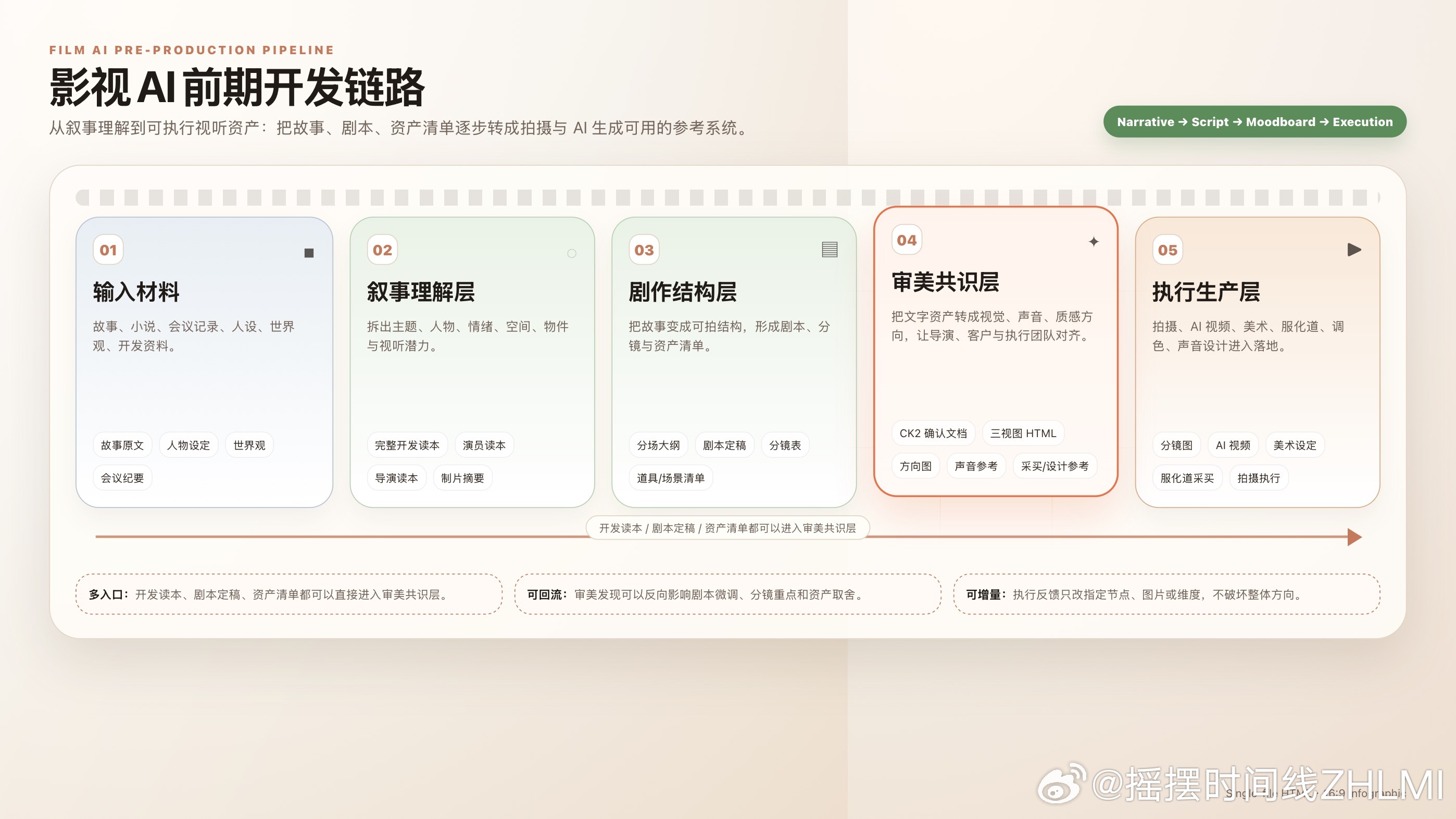Select the 演员读本 tag
1456x819 pixels.
484,445
